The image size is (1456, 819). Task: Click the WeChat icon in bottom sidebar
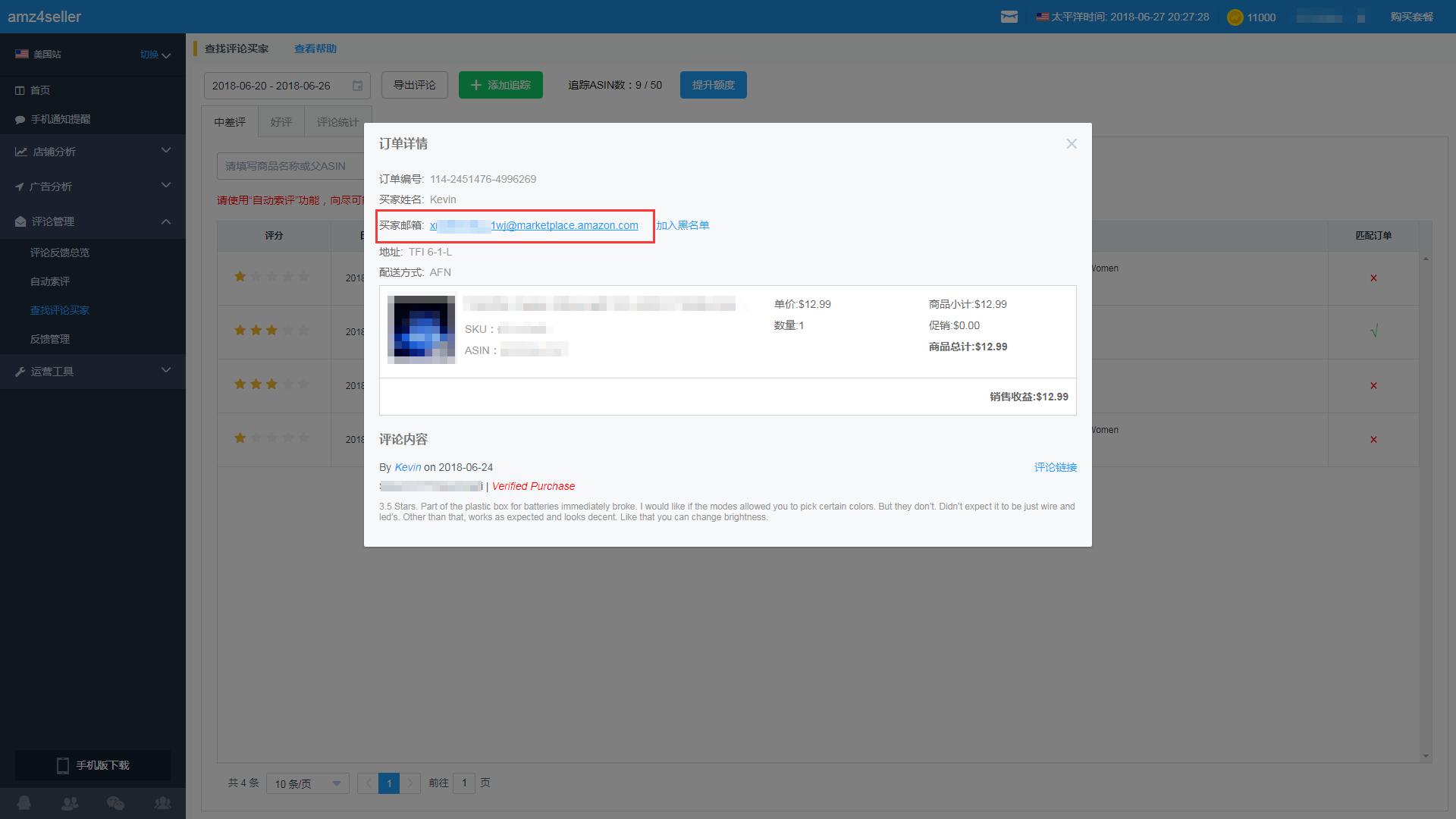pos(115,802)
